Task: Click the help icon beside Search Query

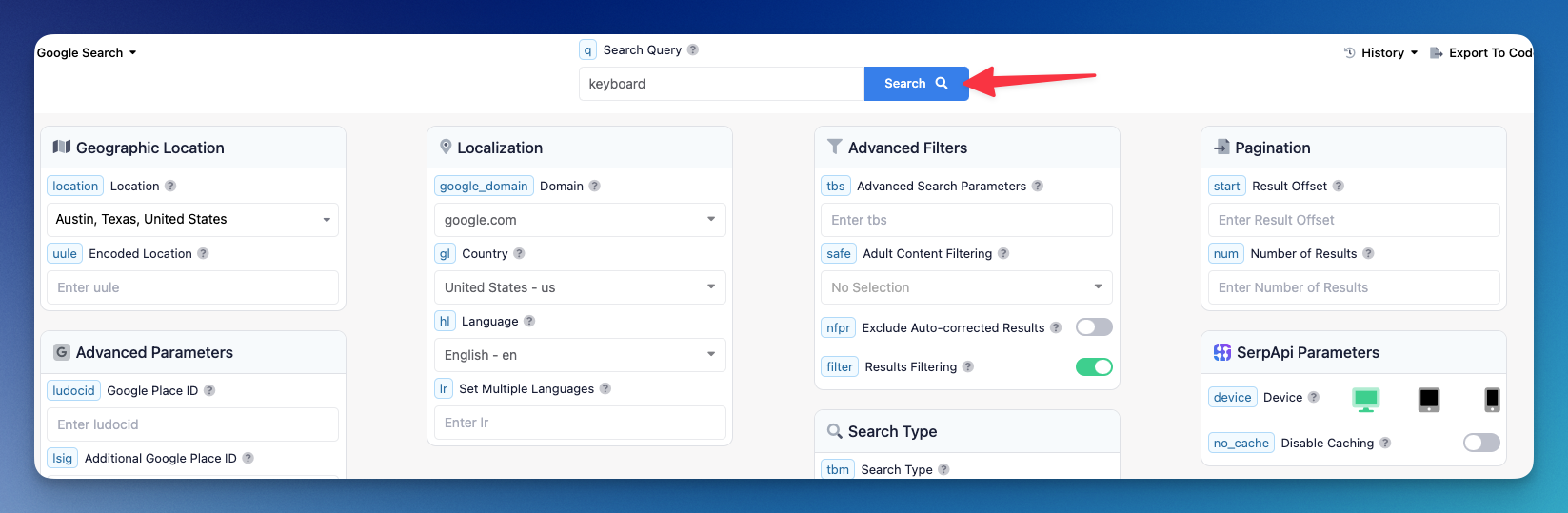Action: click(x=693, y=49)
